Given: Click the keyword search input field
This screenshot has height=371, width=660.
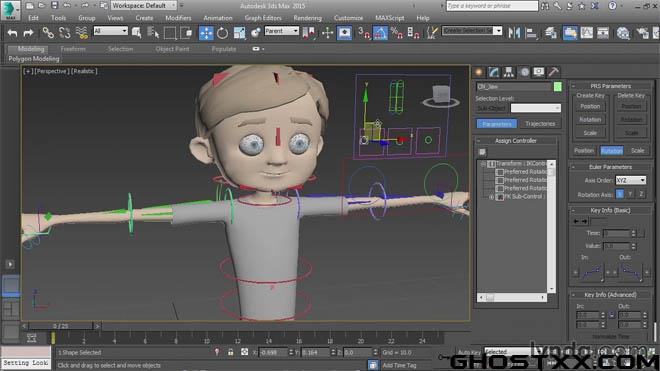Looking at the screenshot, I should coord(492,6).
